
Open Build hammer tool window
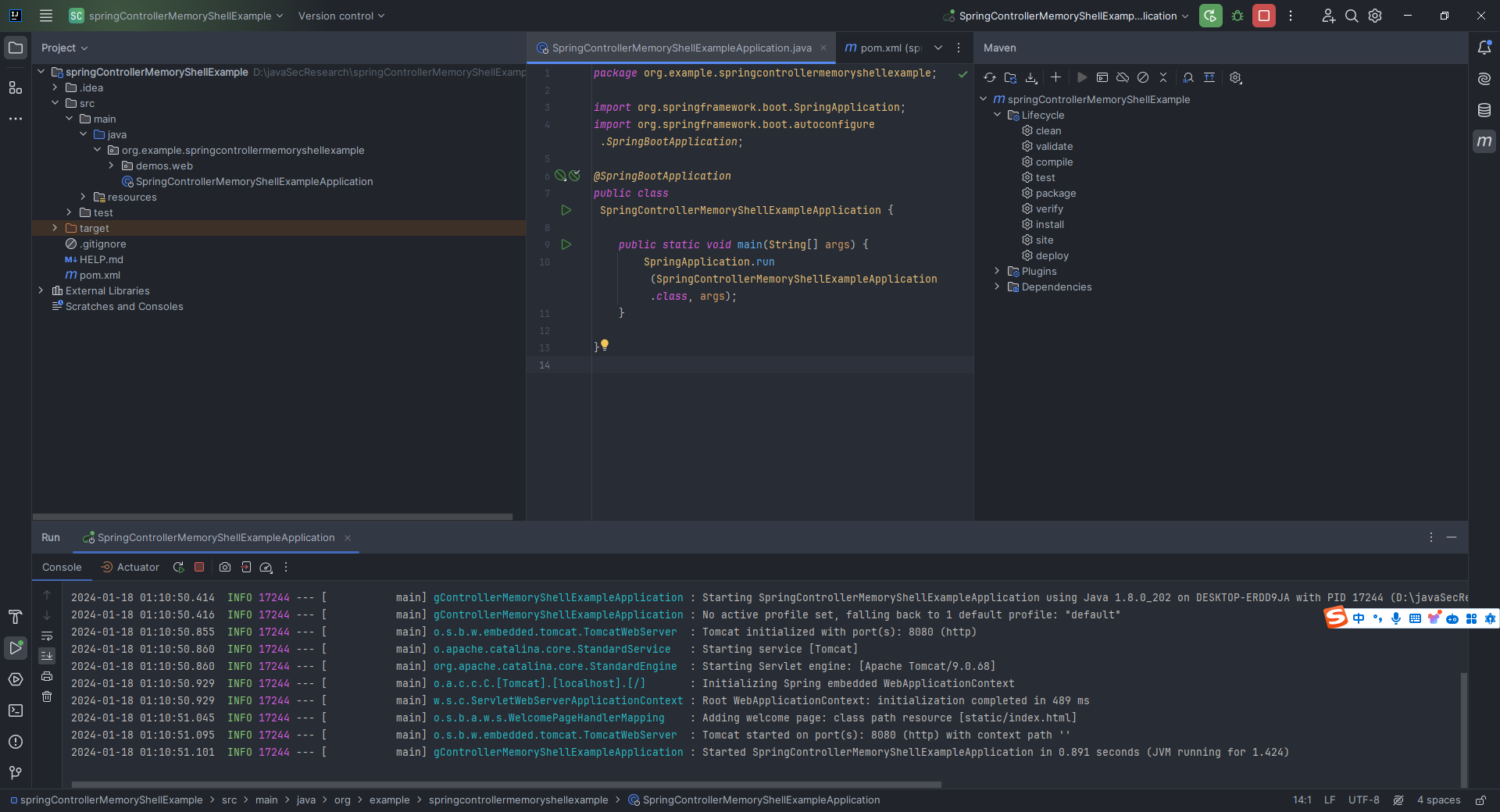coord(16,617)
